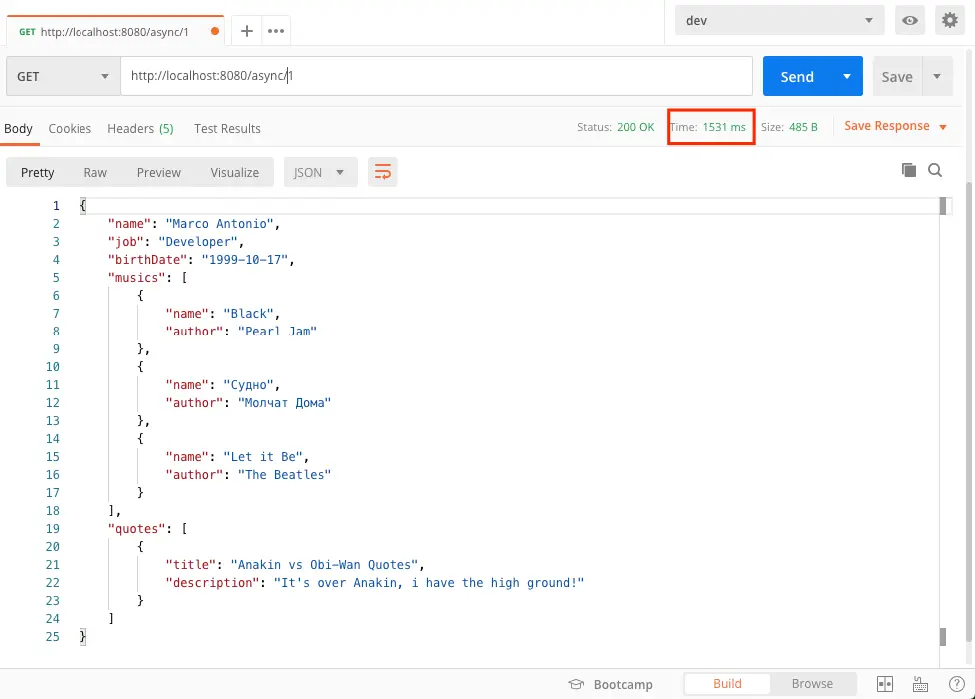Image resolution: width=975 pixels, height=699 pixels.
Task: Click the unsaved orange dot on request tab
Action: coord(215,31)
